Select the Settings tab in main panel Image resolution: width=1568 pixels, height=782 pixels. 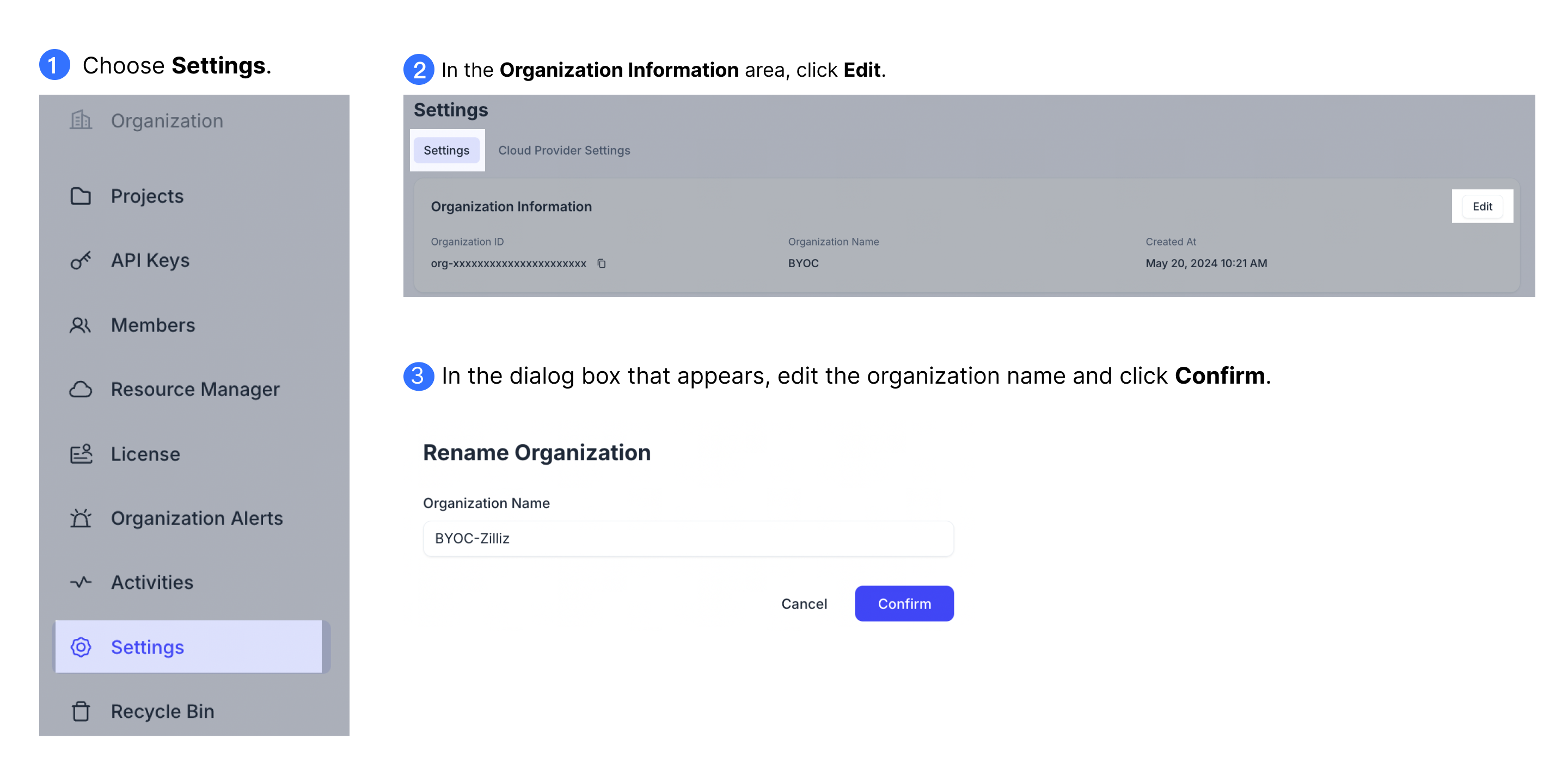click(447, 150)
